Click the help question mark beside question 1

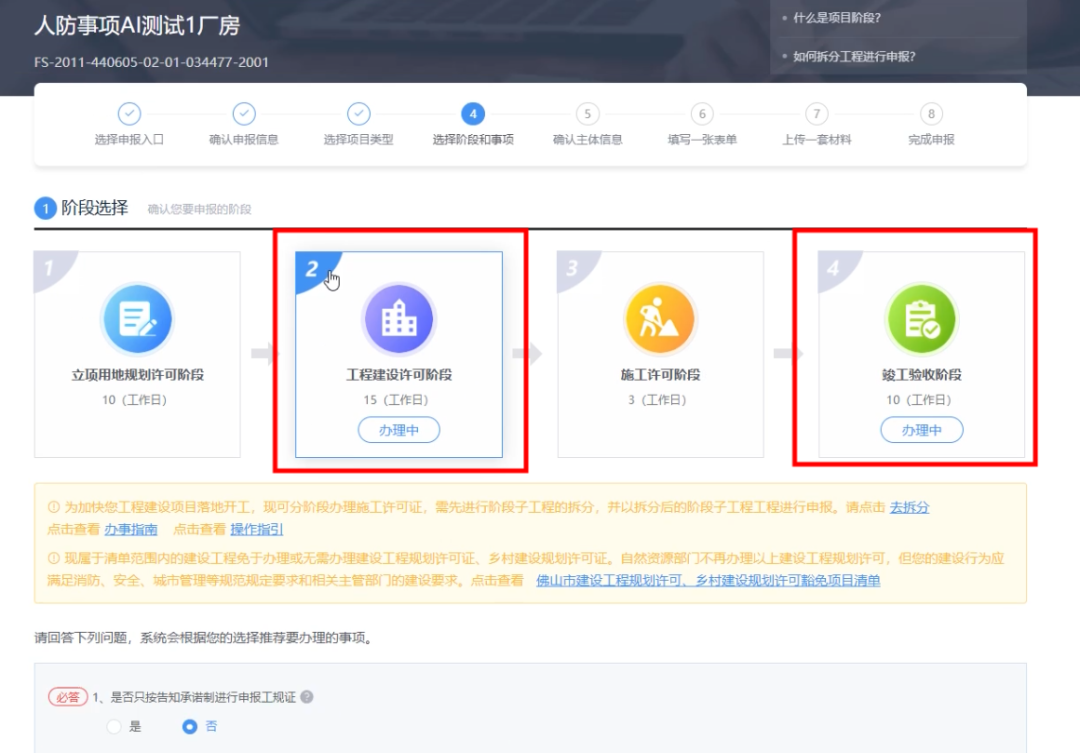point(307,697)
